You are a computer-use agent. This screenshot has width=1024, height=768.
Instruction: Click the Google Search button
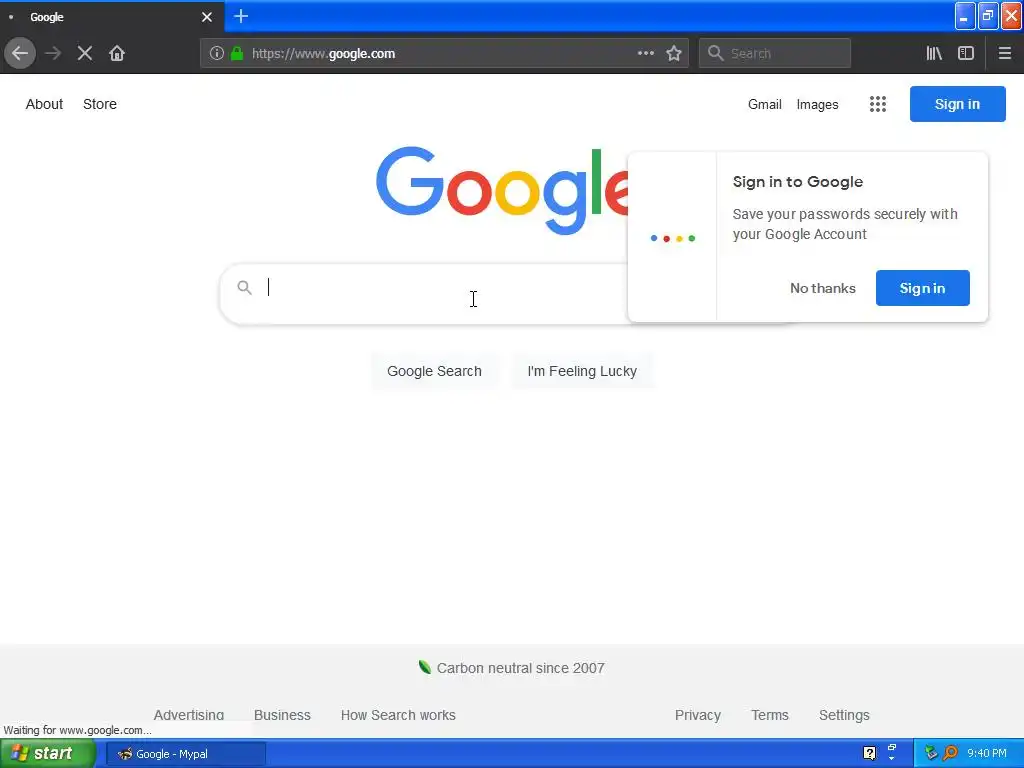[434, 371]
